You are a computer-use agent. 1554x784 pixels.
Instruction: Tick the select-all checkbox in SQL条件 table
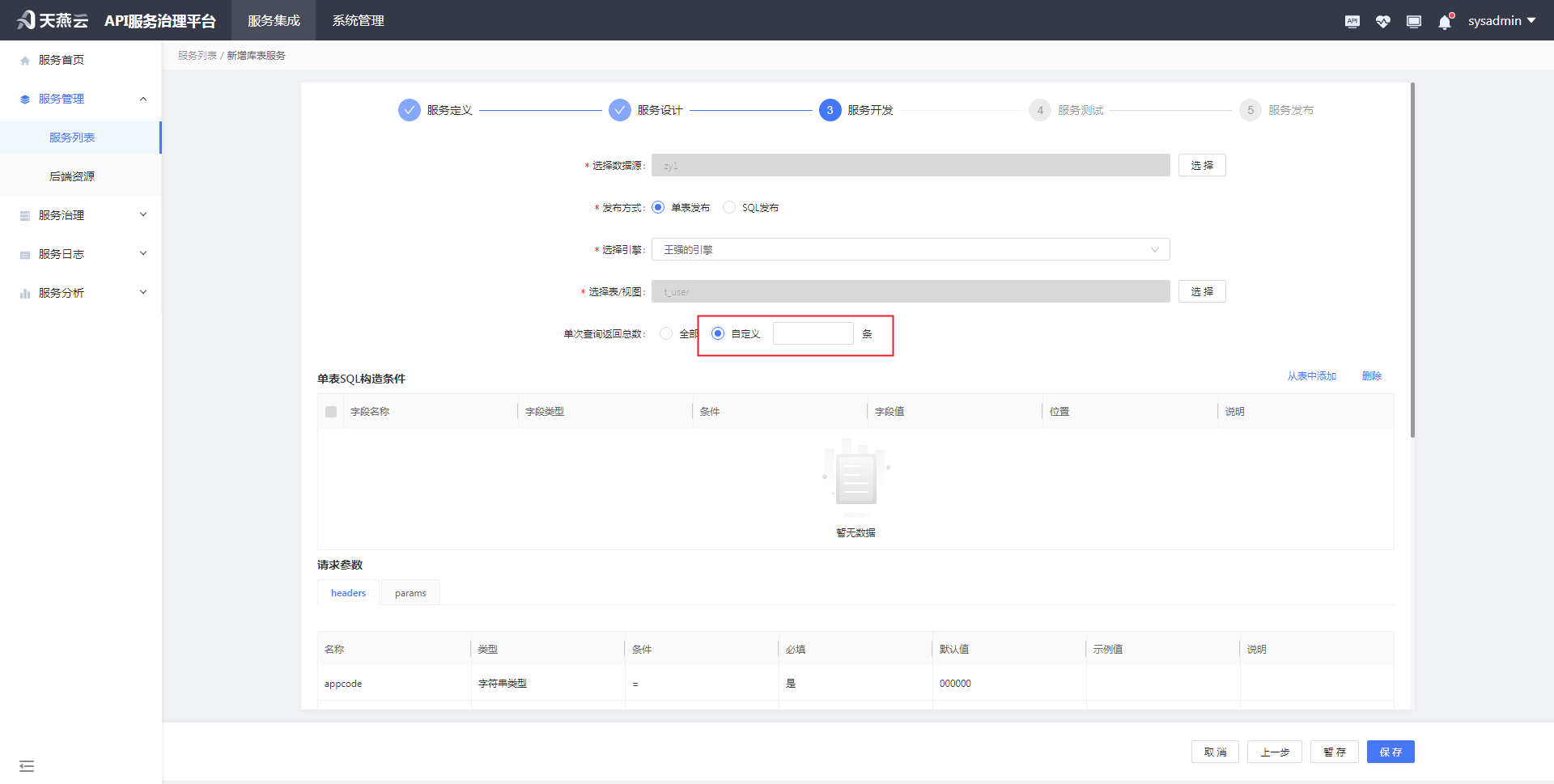pos(331,412)
